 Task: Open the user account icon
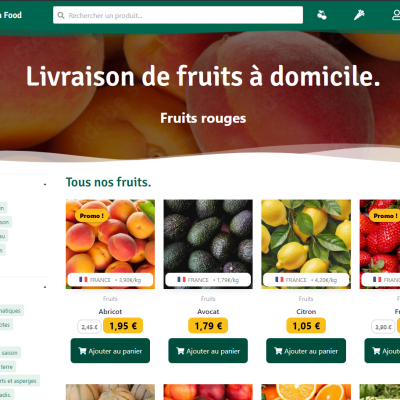(396, 15)
